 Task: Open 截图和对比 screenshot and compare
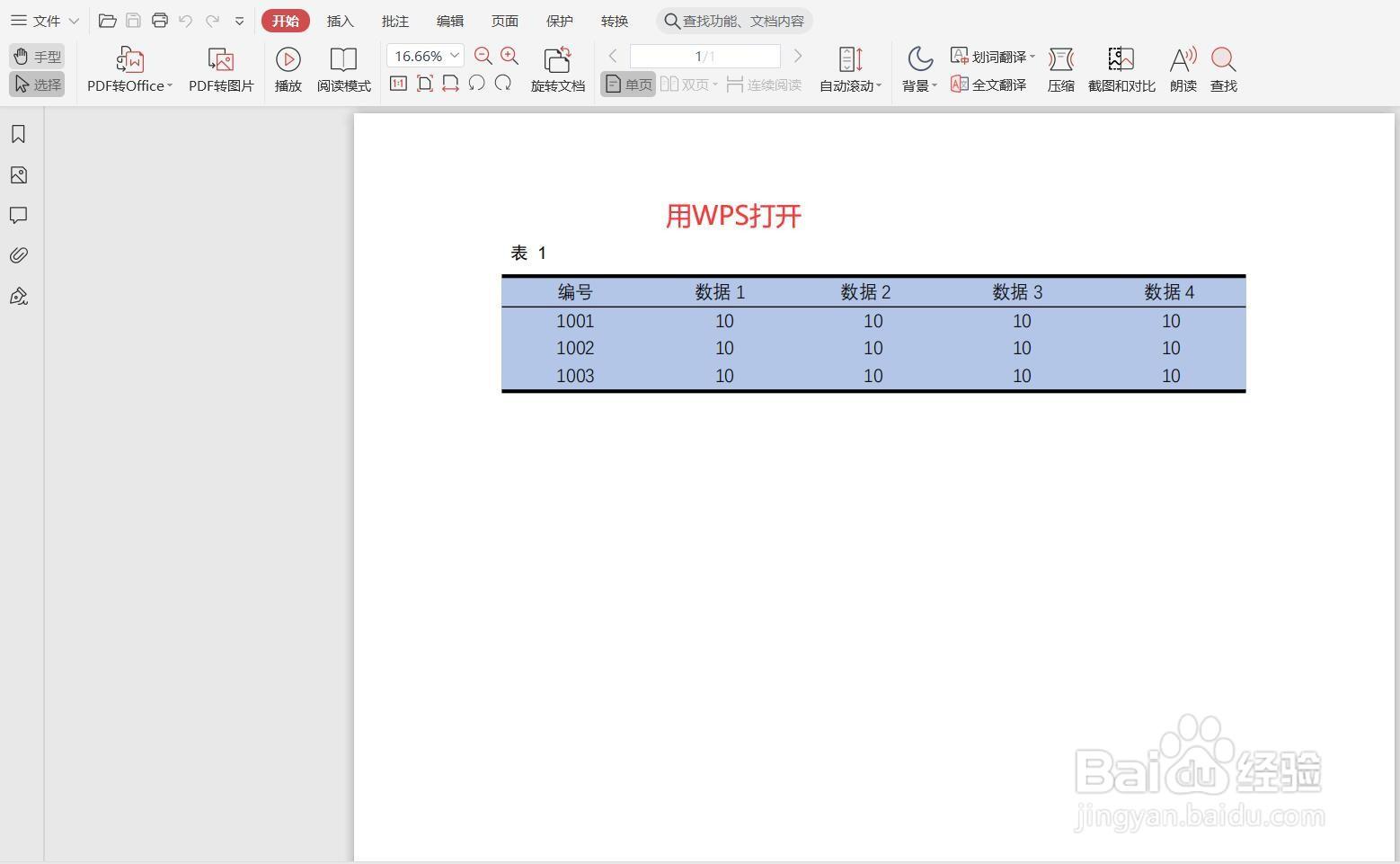point(1121,70)
